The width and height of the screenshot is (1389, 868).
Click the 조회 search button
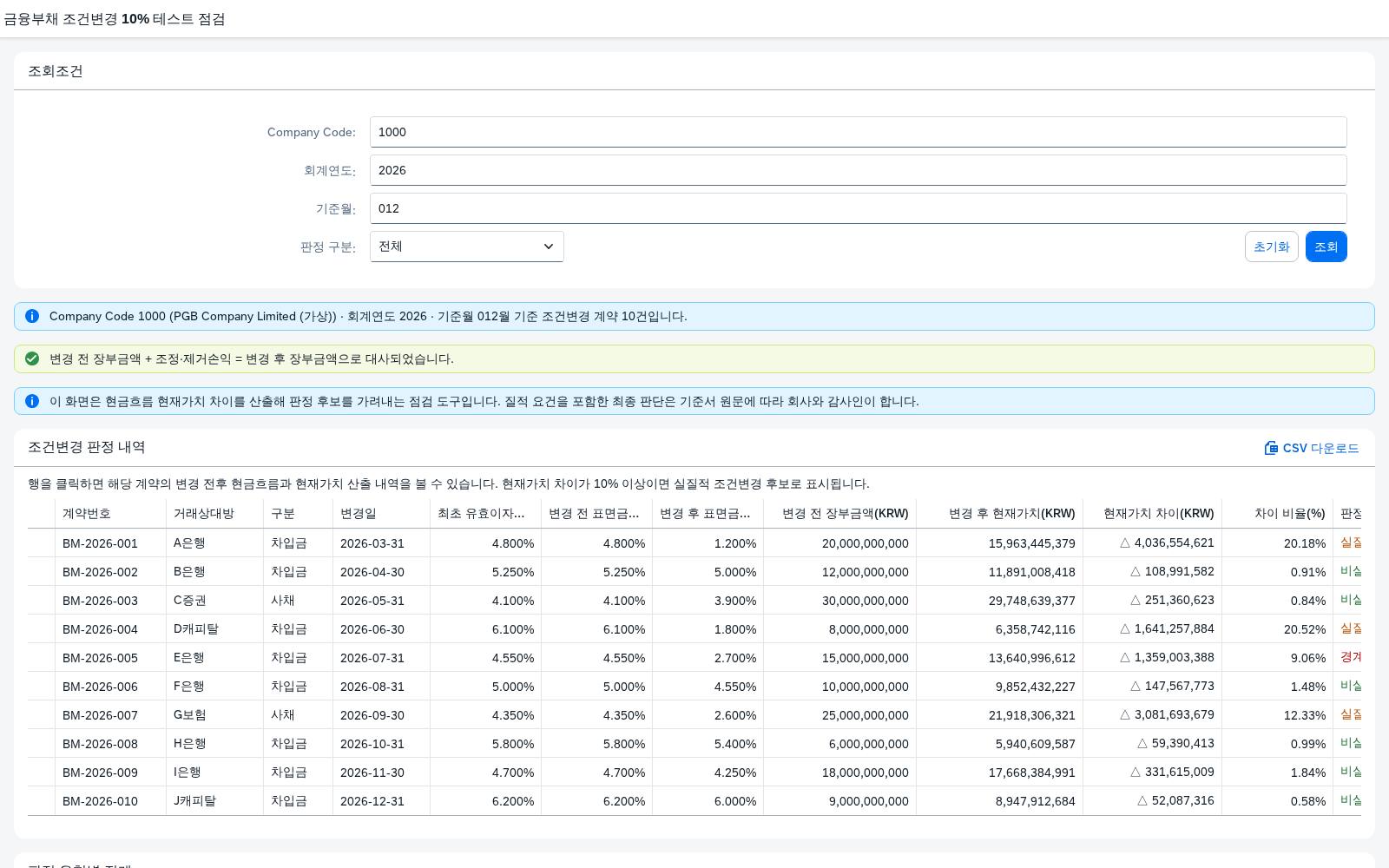pyautogui.click(x=1326, y=247)
